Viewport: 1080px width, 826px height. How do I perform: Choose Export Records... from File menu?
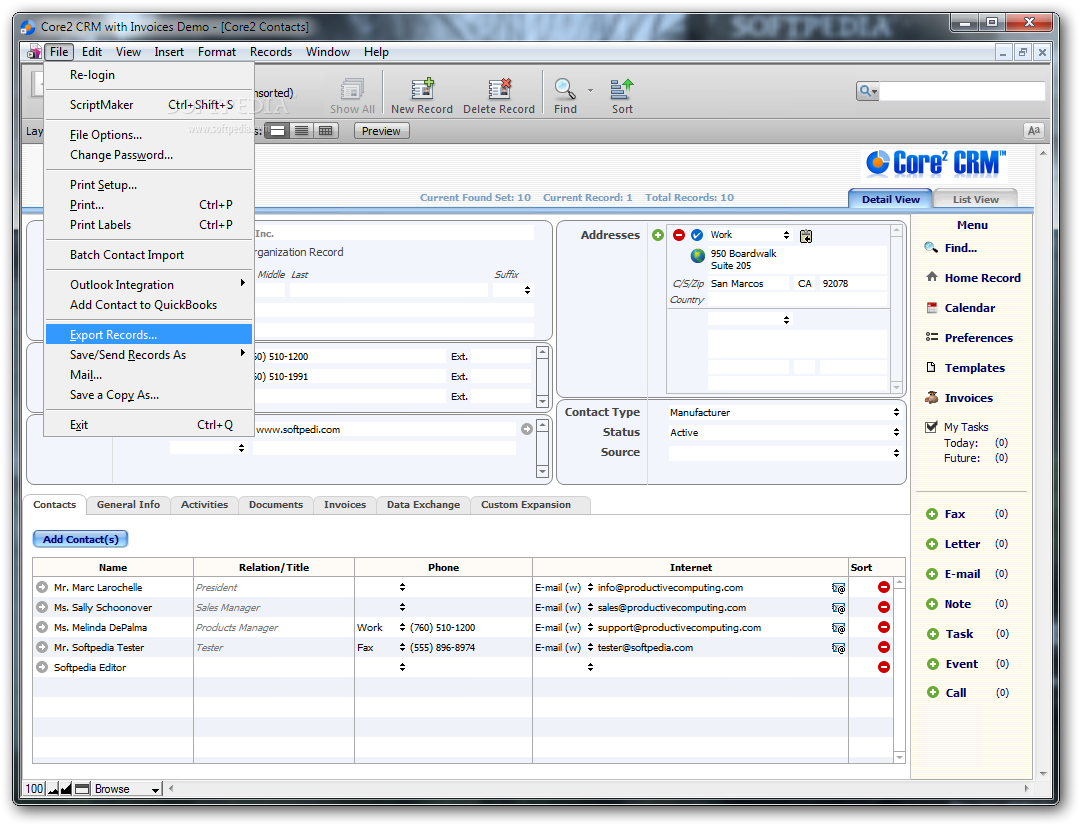click(x=149, y=335)
